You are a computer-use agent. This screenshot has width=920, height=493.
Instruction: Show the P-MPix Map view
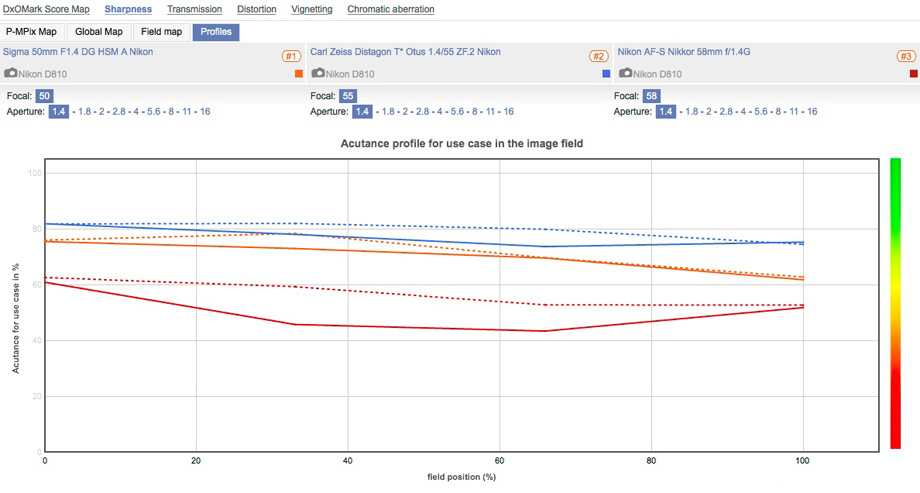(32, 32)
